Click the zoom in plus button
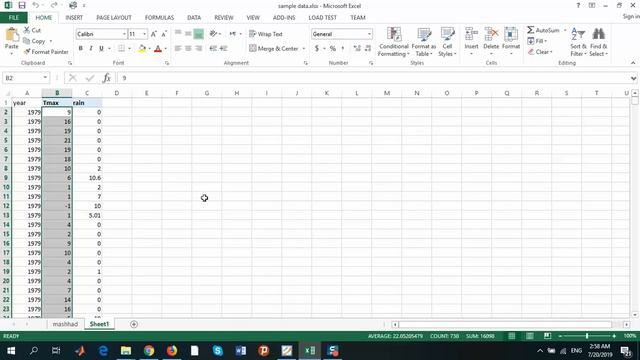 (614, 336)
